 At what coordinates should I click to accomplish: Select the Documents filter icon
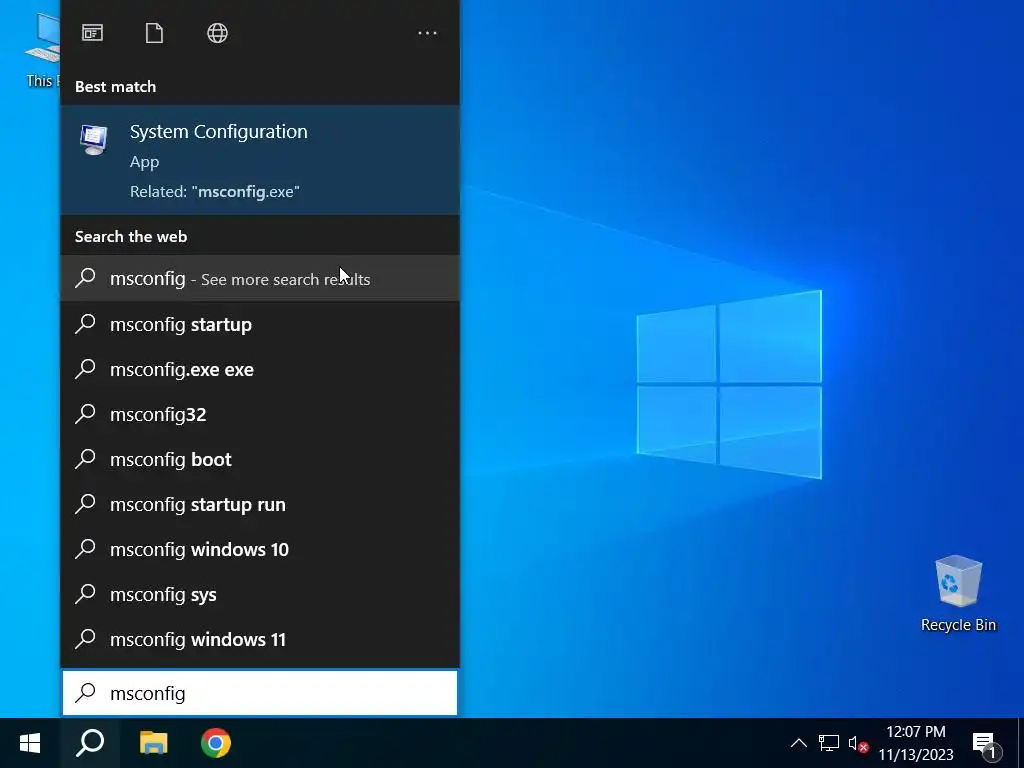tap(154, 33)
